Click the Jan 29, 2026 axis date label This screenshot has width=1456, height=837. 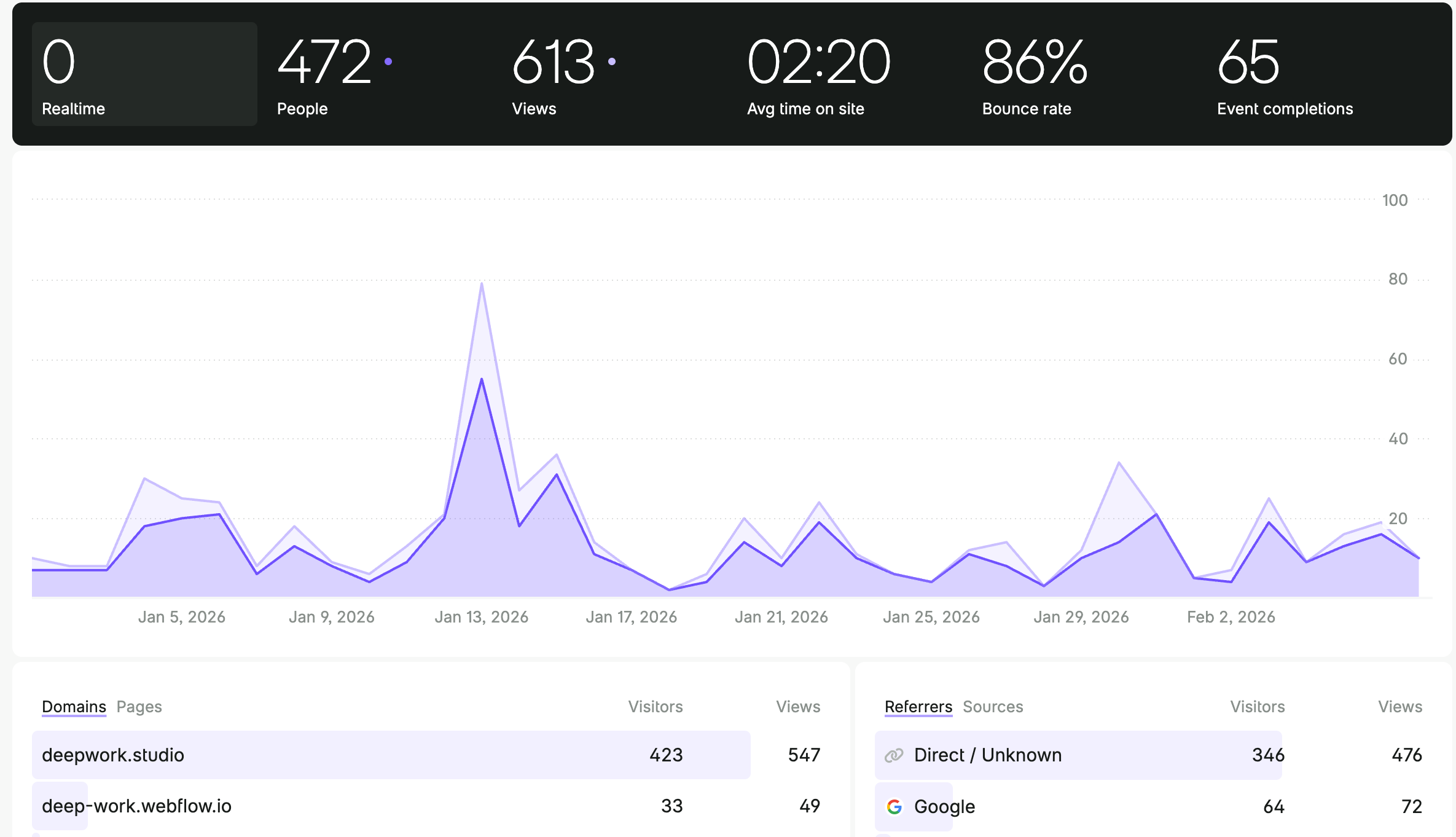coord(1081,617)
